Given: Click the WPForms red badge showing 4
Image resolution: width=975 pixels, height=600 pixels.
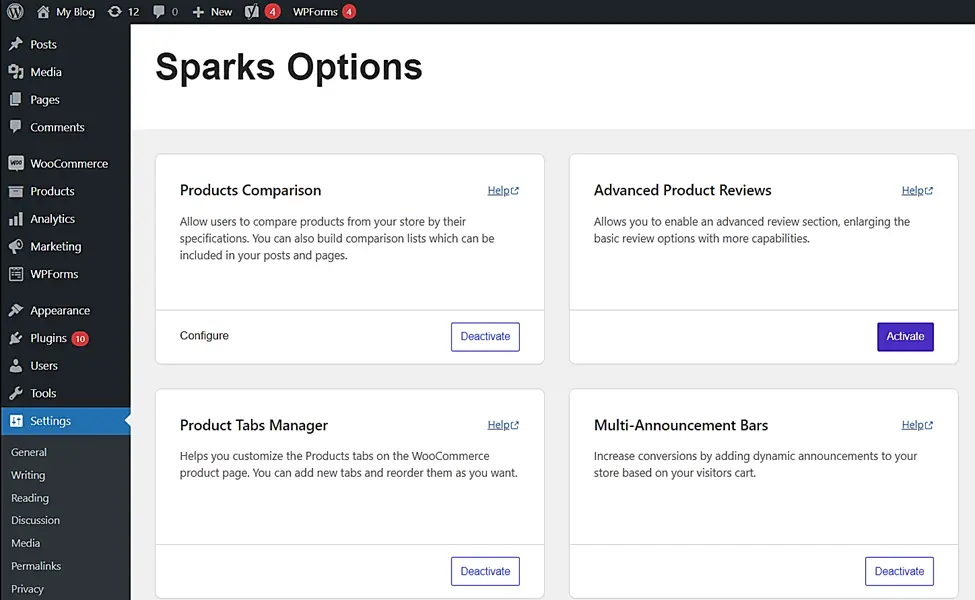Looking at the screenshot, I should point(349,11).
